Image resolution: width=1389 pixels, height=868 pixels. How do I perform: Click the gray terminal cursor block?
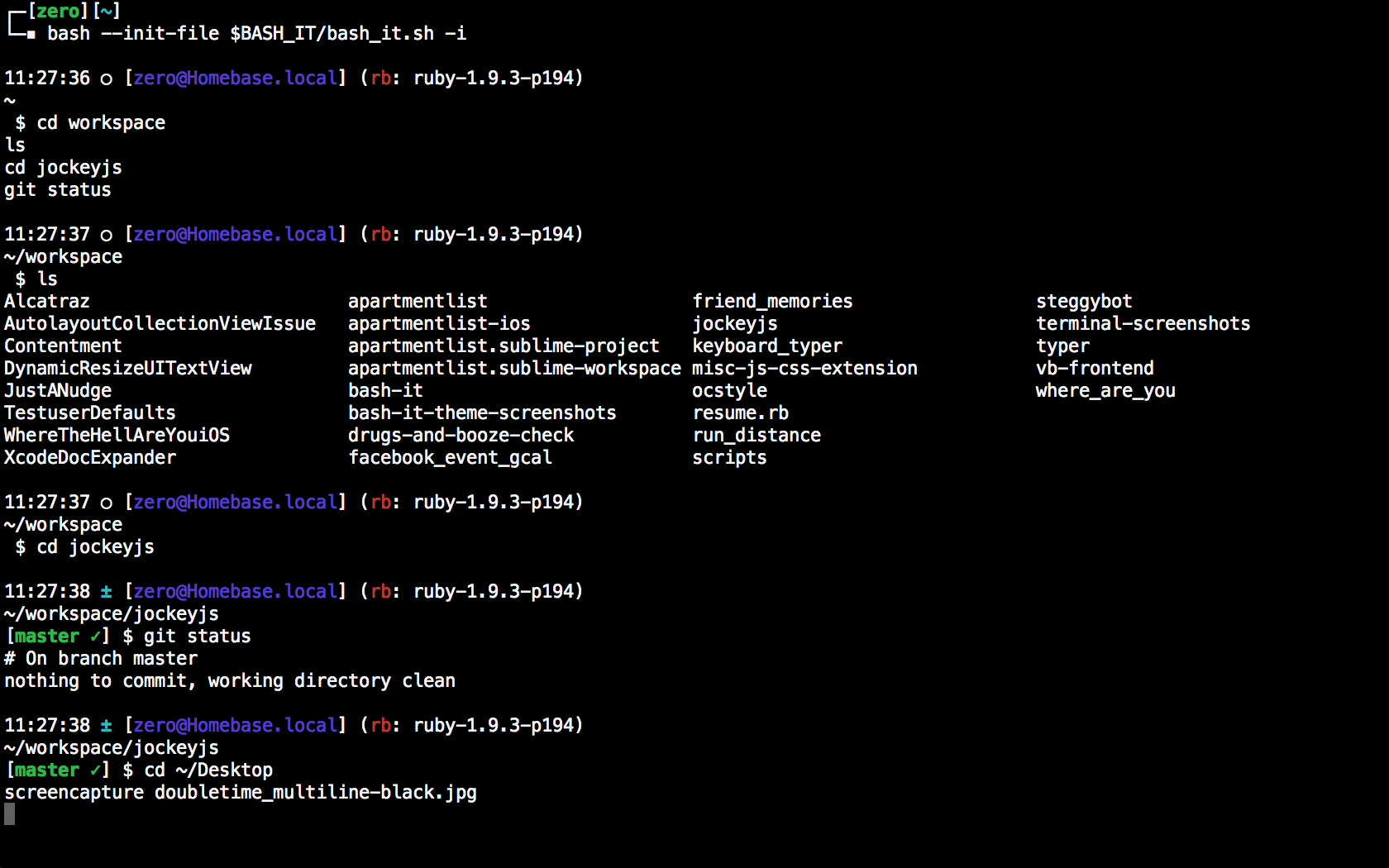[9, 814]
